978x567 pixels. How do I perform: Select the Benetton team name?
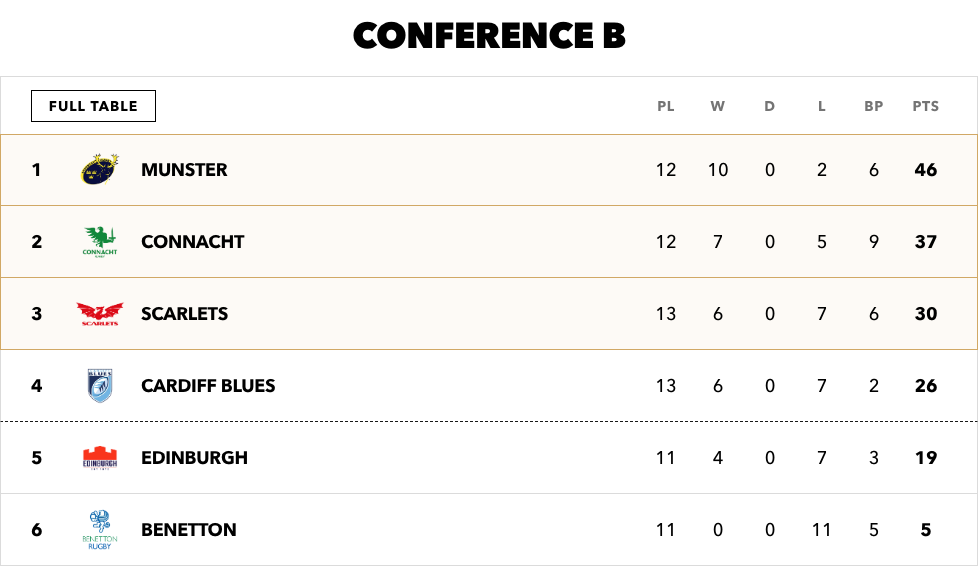point(189,530)
